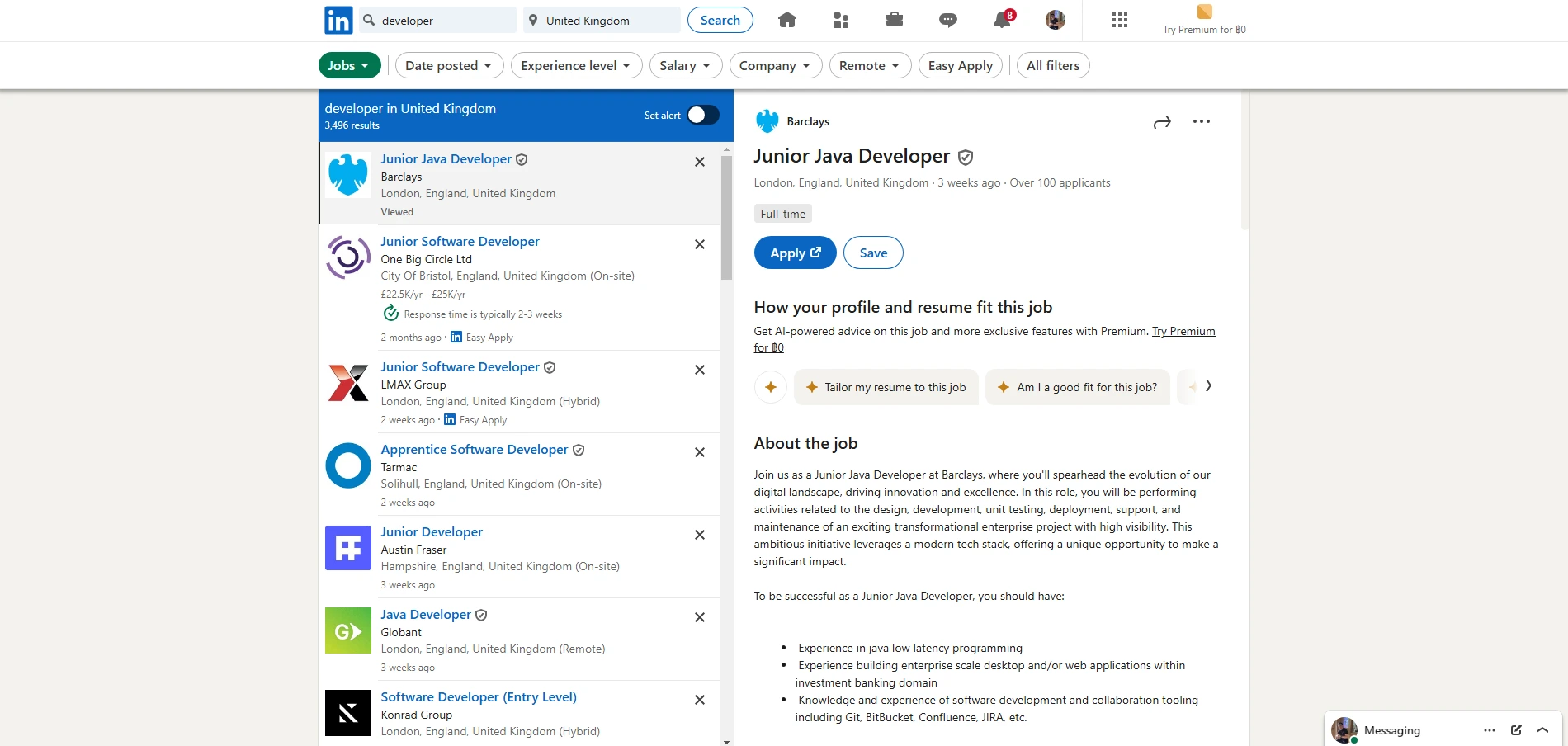Open Junior Software Developer at LMAX Group

tap(460, 366)
